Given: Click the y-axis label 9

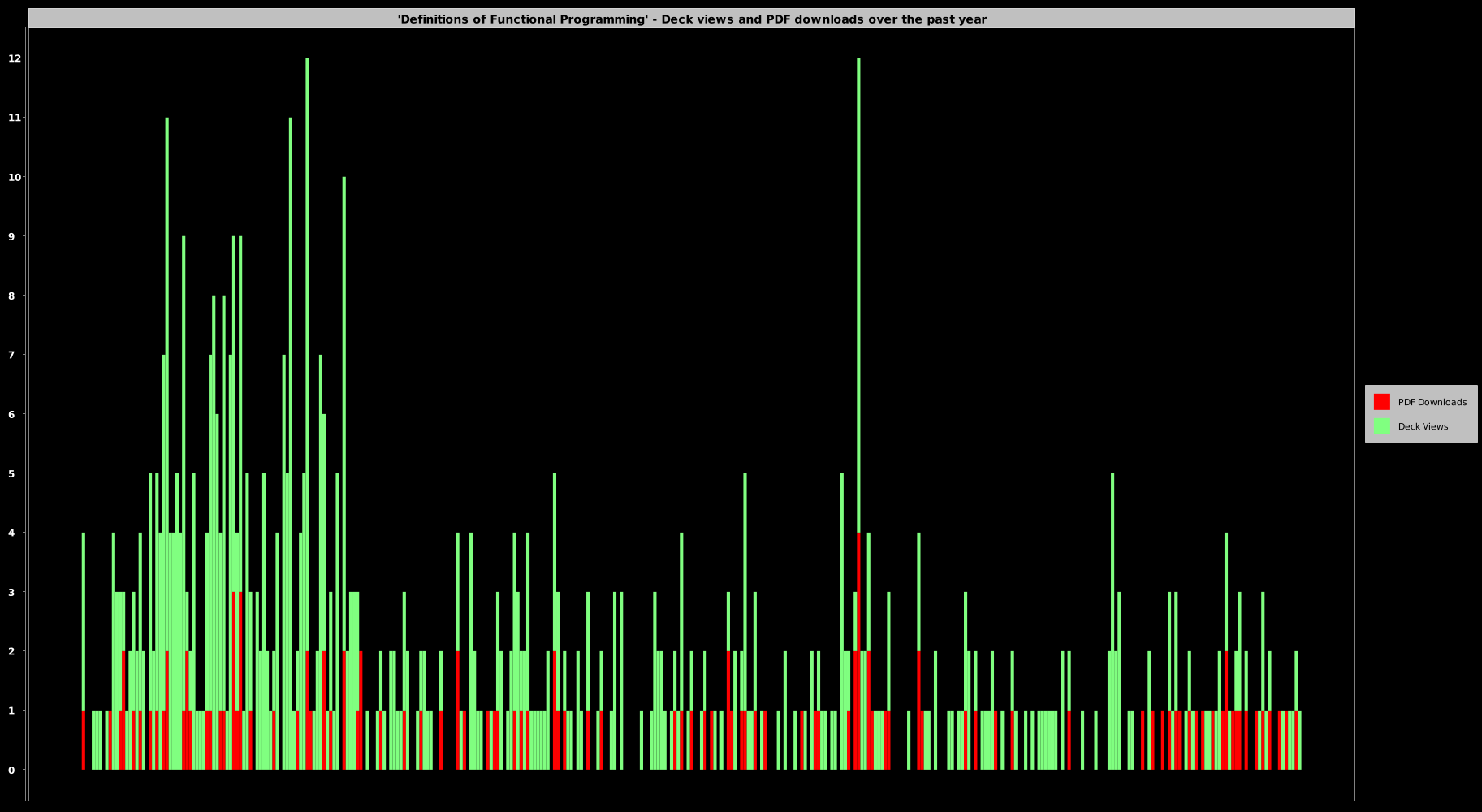Looking at the screenshot, I should [11, 236].
